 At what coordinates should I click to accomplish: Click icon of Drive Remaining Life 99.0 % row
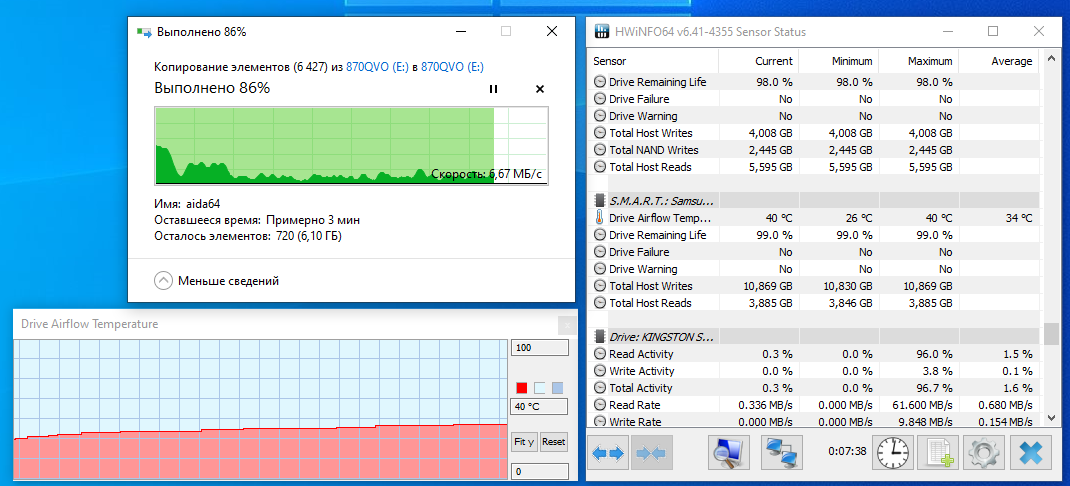[600, 235]
